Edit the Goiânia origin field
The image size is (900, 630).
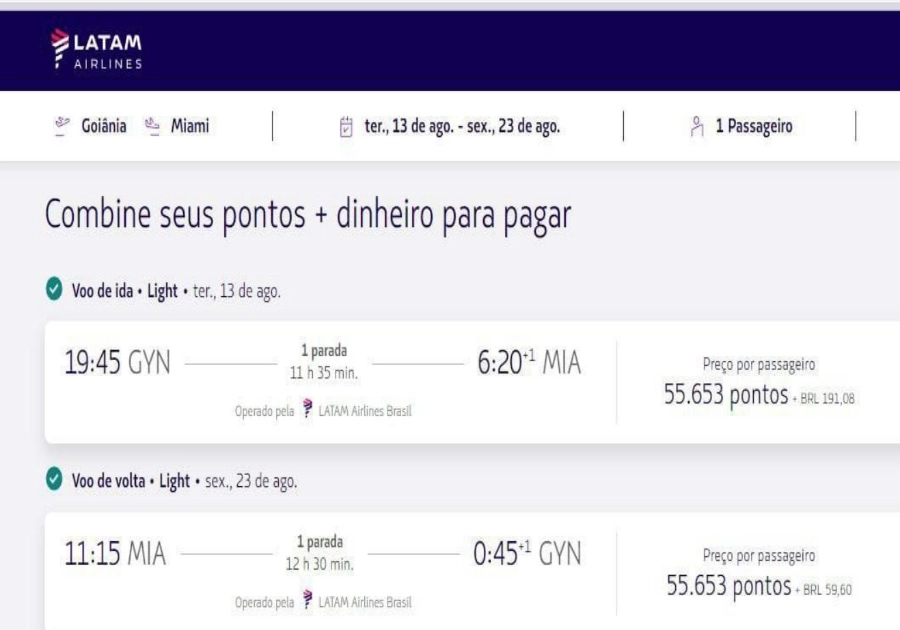[103, 126]
